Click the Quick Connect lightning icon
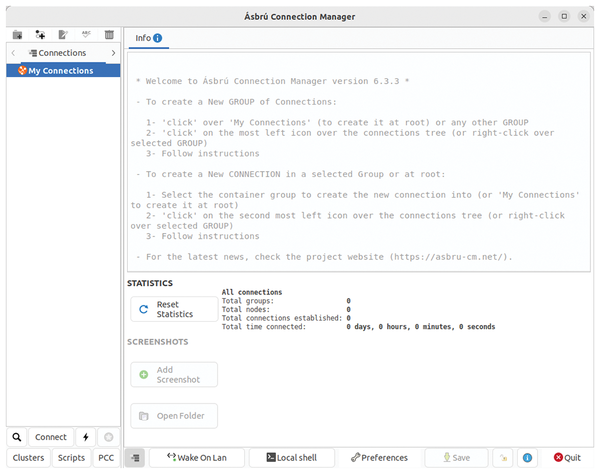Viewport: 600px width, 474px height. click(86, 437)
